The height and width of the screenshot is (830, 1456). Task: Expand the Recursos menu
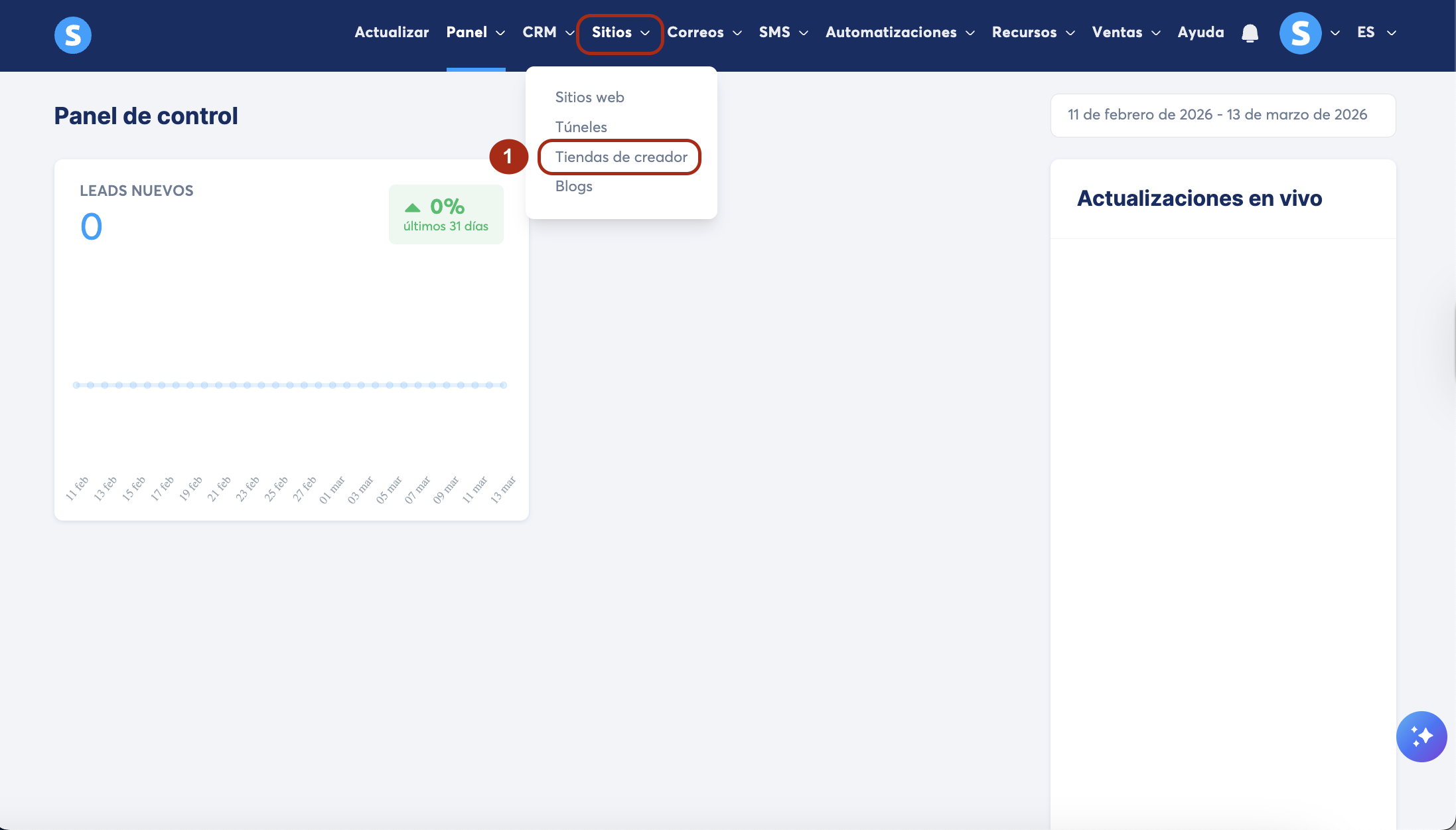click(1033, 33)
